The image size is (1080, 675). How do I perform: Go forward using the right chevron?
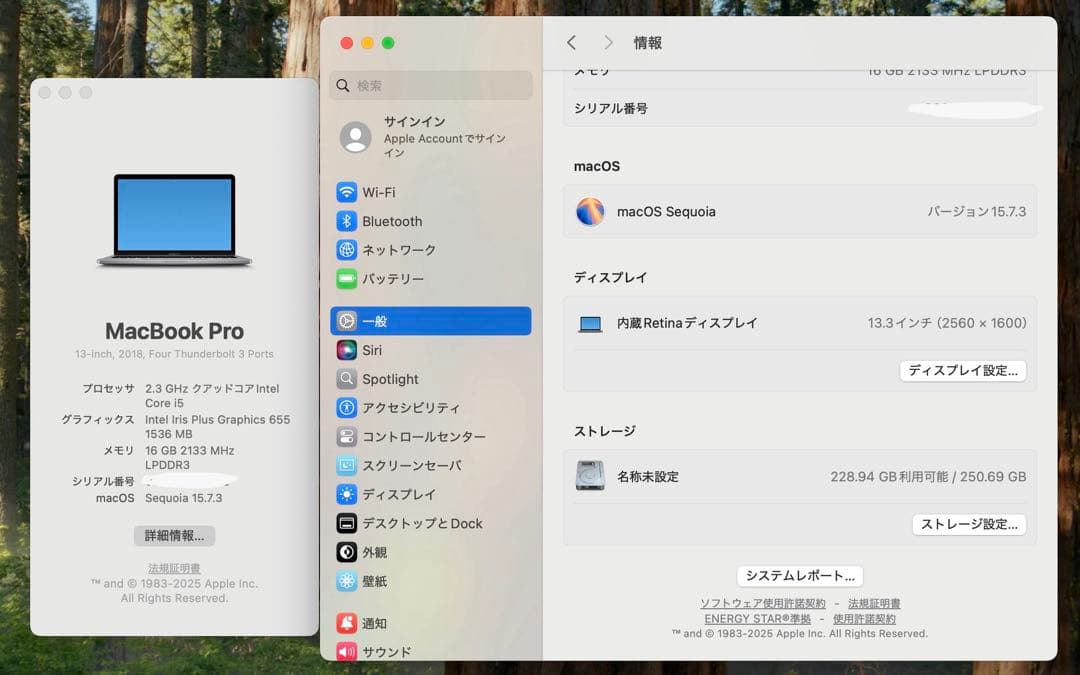(608, 42)
